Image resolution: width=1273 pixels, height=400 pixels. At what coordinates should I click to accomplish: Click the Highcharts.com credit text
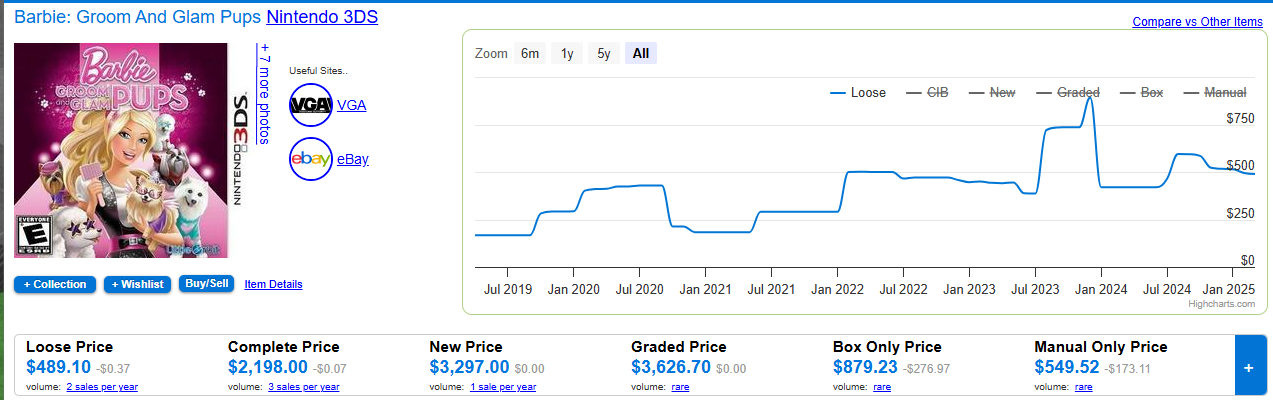tap(1221, 304)
